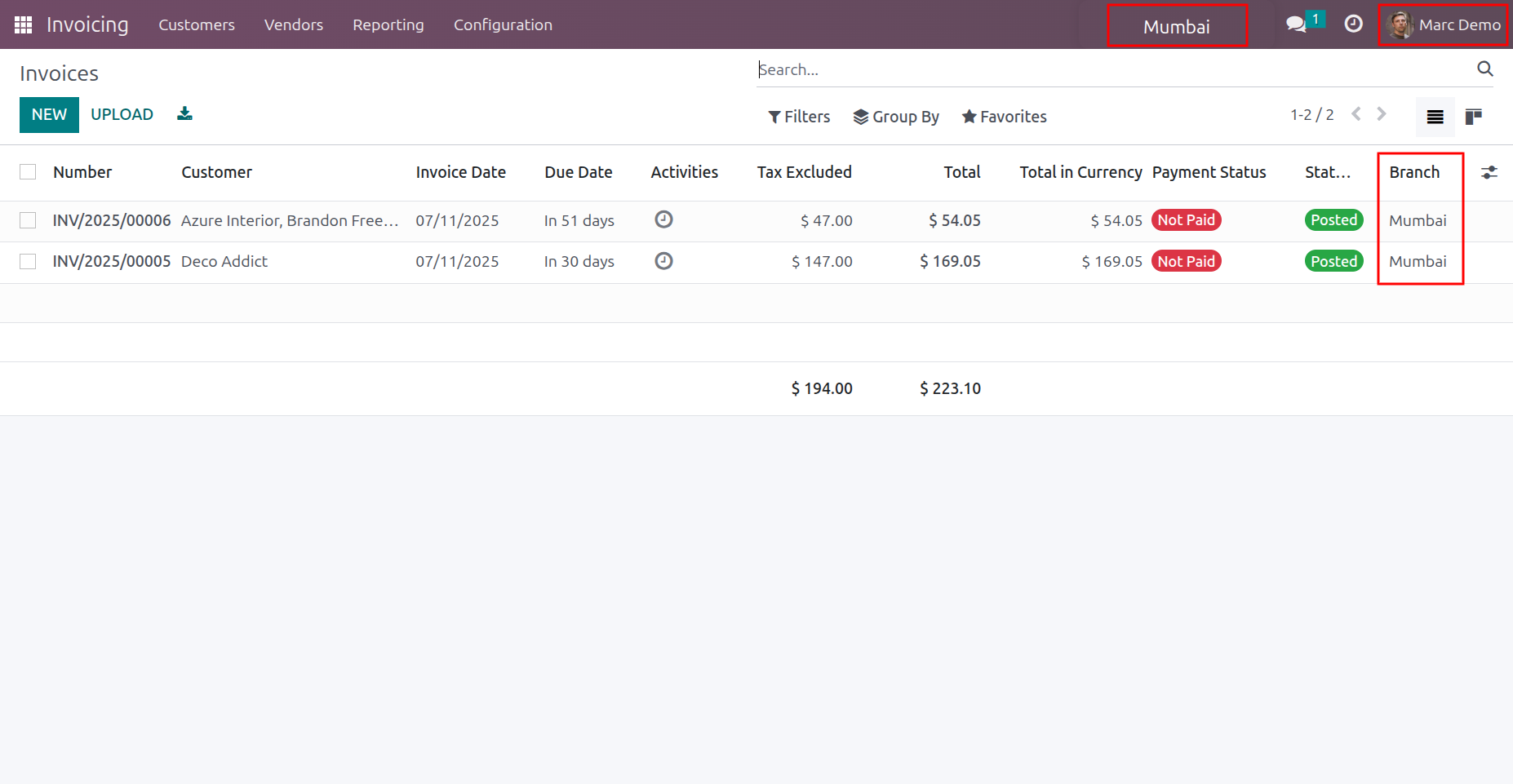Click the UPLOAD button
The image size is (1513, 784).
coord(122,115)
